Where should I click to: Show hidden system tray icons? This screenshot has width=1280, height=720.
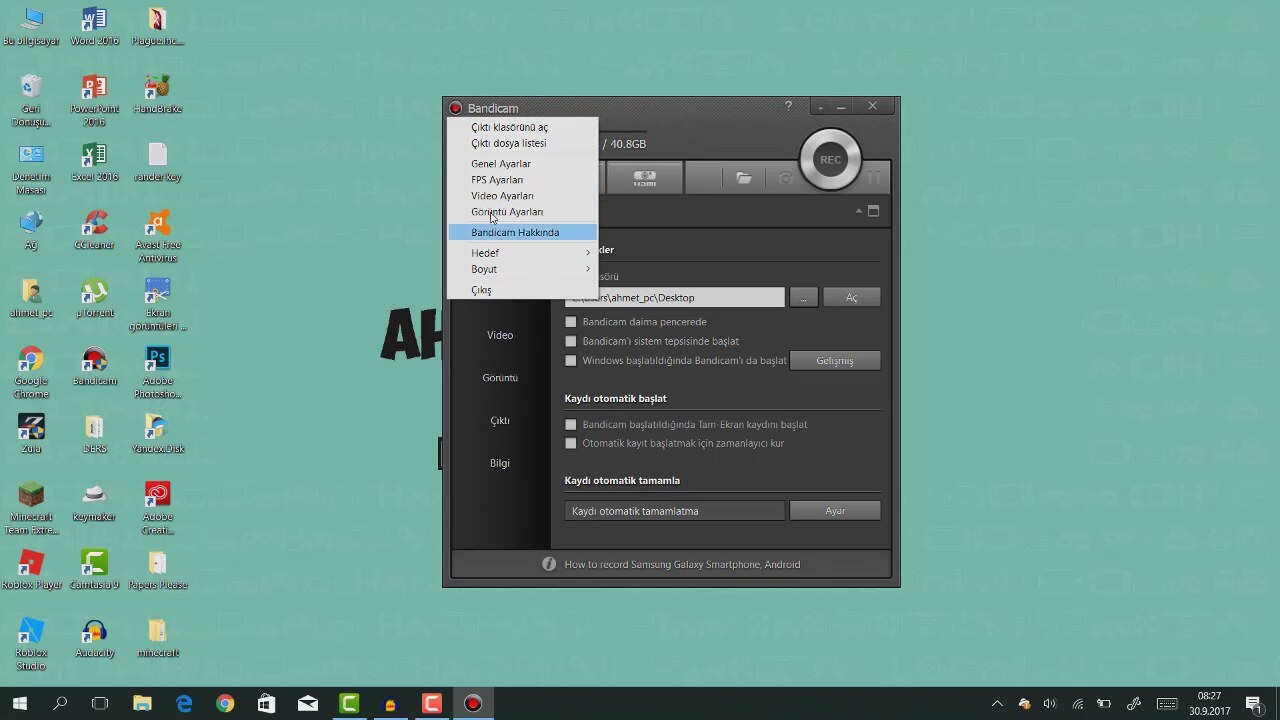click(x=996, y=704)
